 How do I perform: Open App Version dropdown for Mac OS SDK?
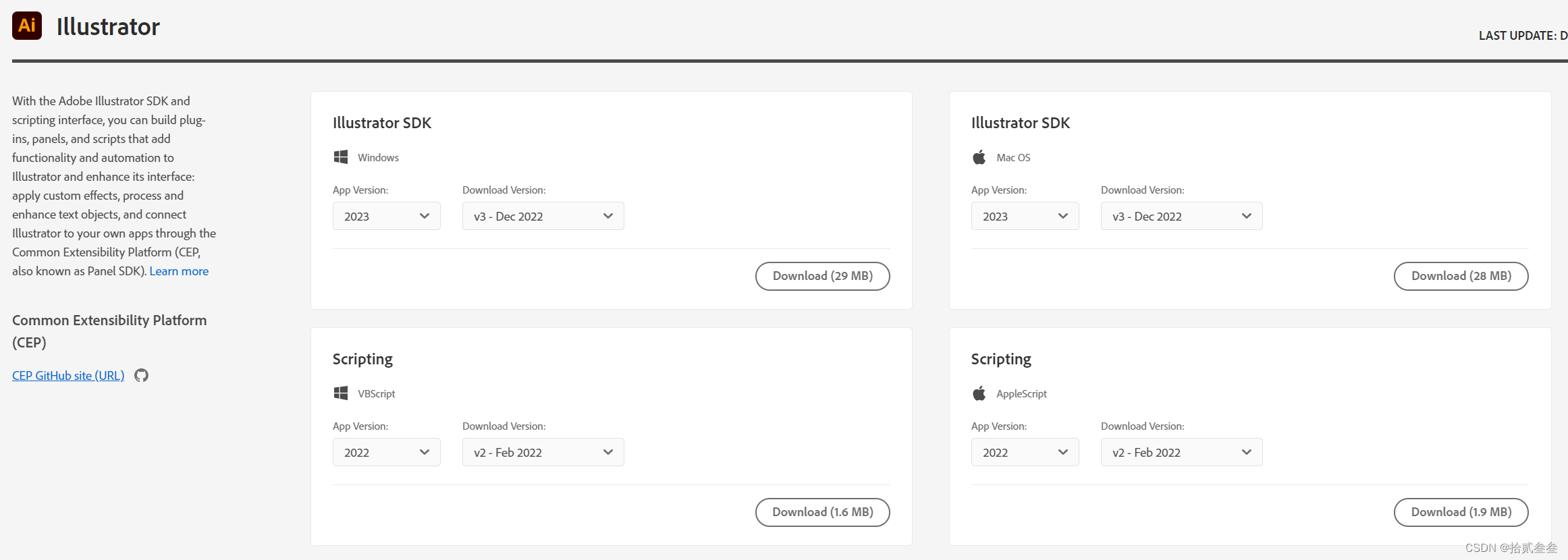click(x=1025, y=216)
